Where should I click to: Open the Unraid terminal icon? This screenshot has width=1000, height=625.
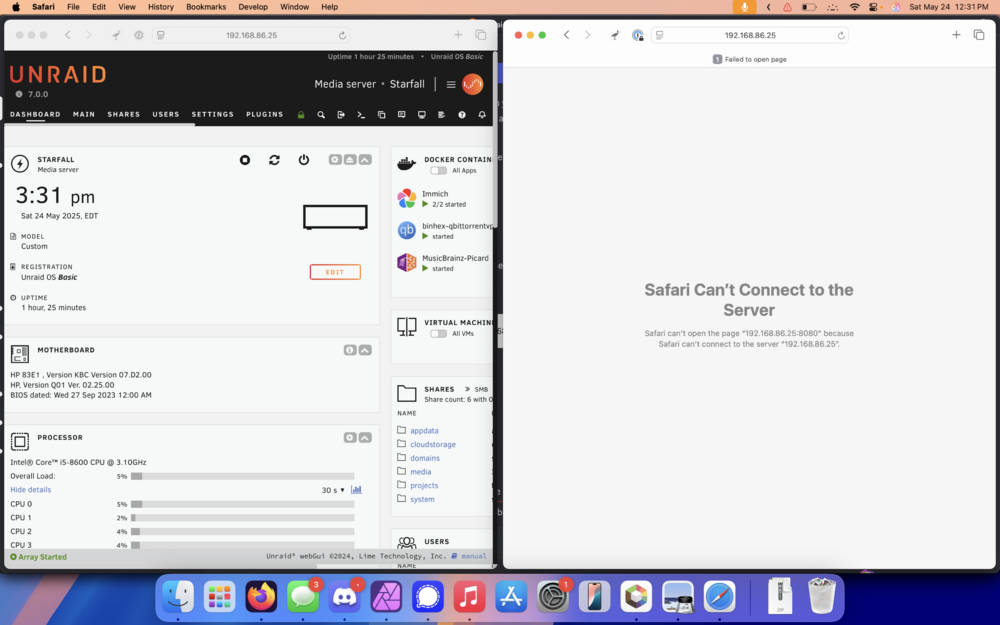[361, 115]
